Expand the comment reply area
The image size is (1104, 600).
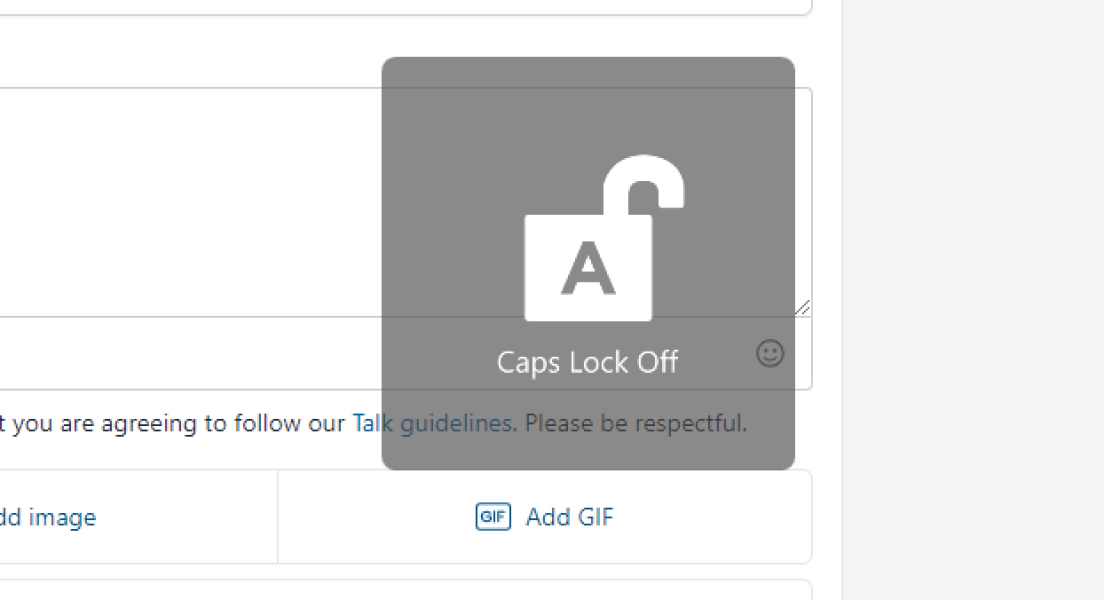pyautogui.click(x=803, y=308)
